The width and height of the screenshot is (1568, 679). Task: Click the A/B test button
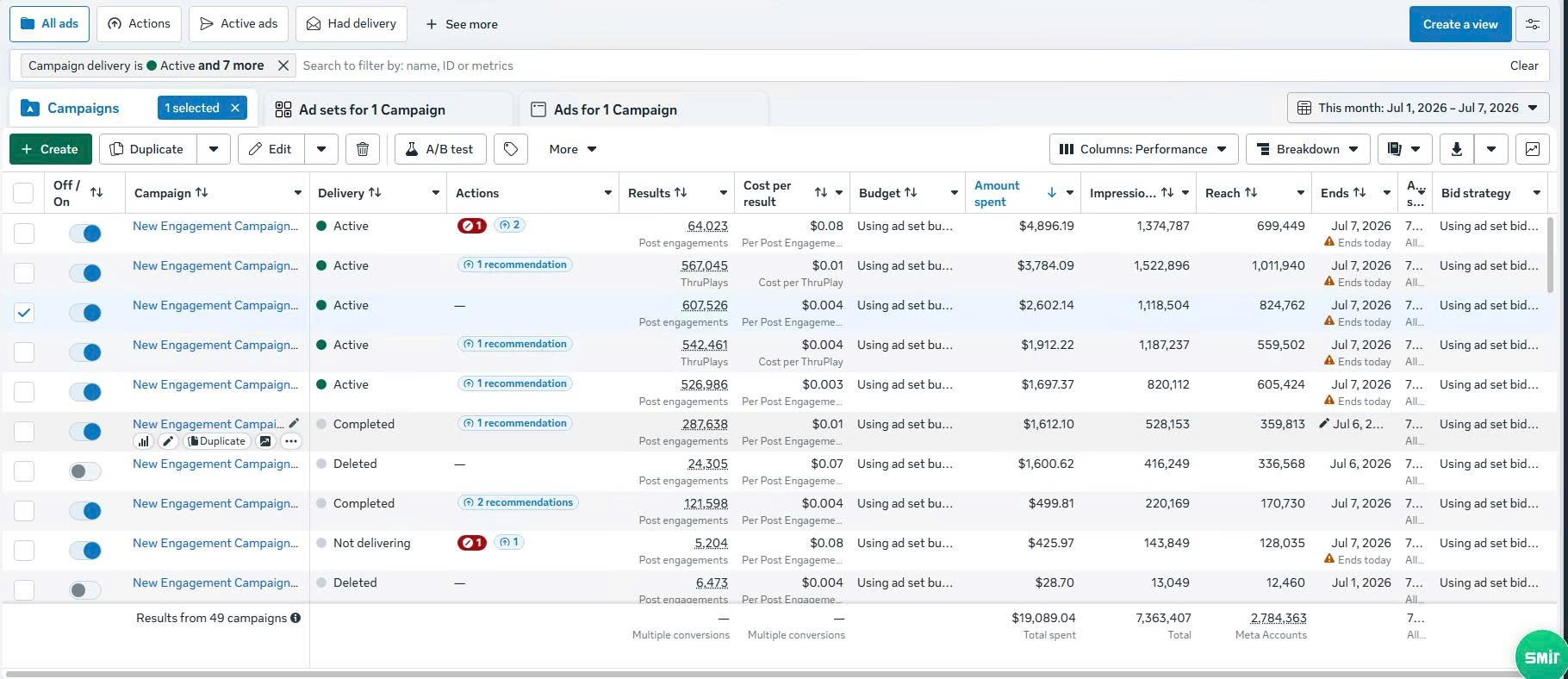pos(440,149)
